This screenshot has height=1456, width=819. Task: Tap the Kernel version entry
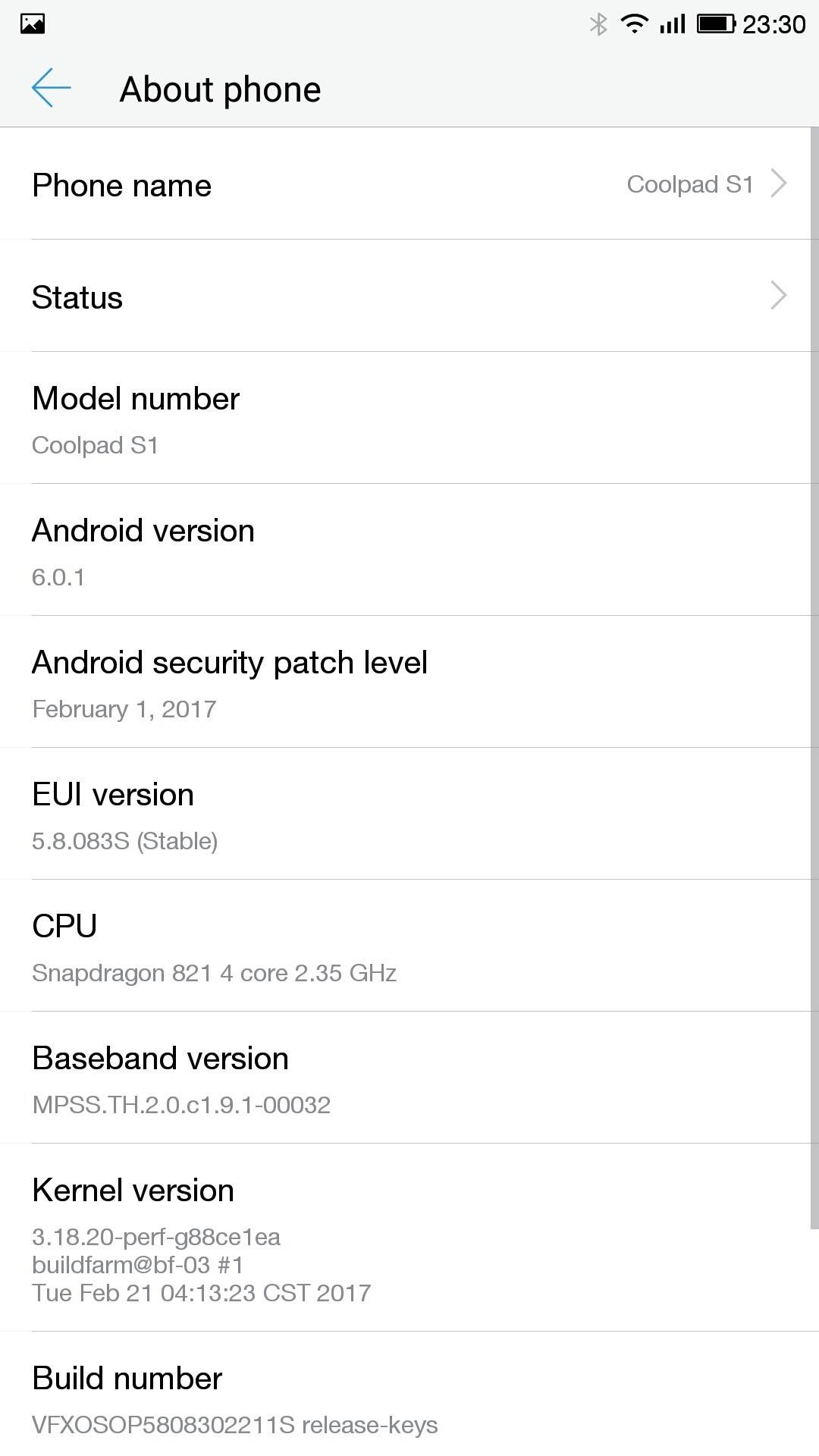click(x=409, y=1238)
